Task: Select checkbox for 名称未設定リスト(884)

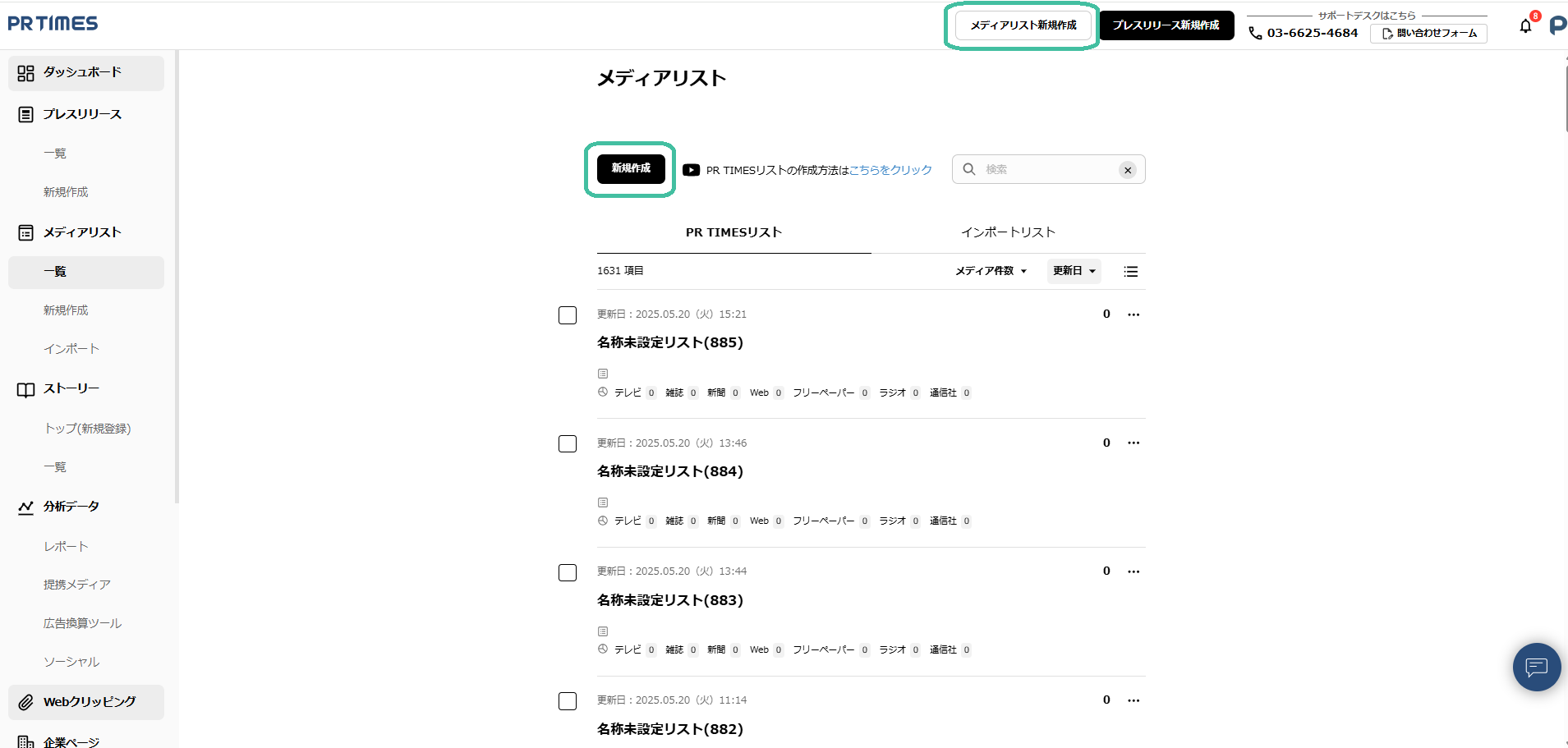Action: pos(568,444)
